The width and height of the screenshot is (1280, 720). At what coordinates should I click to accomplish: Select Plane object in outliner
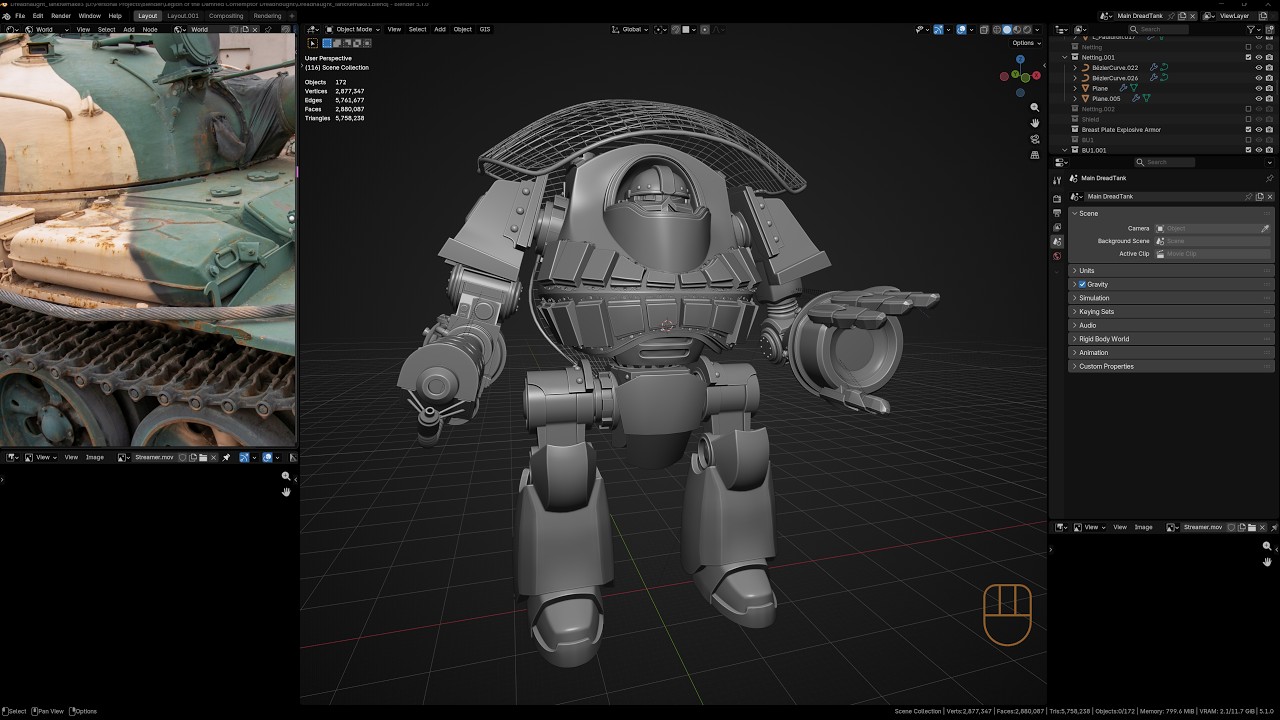coord(1100,88)
